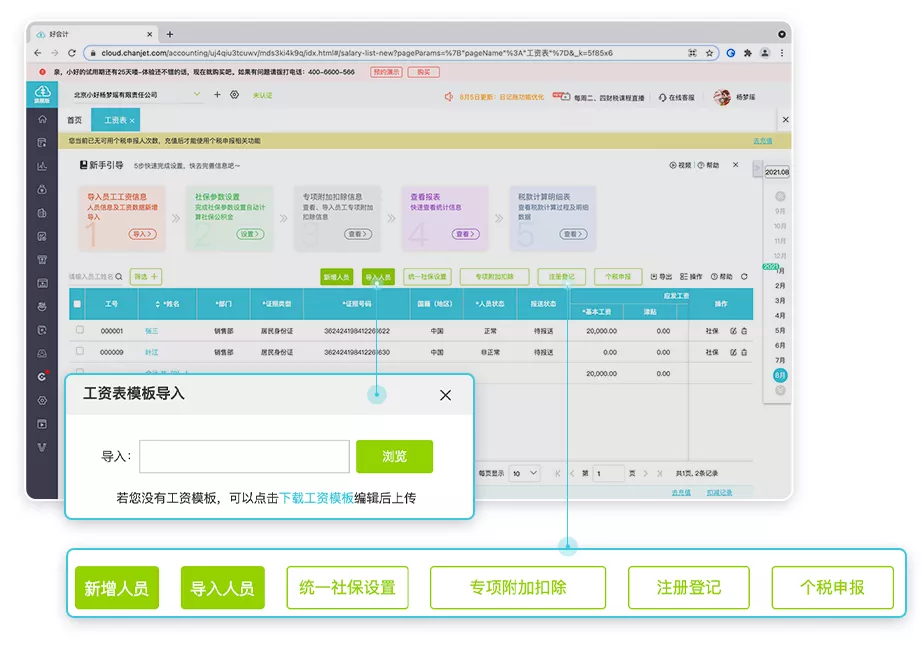The height and width of the screenshot is (658, 922).
Task: Click the plus icon next to company dropdown
Action: tap(217, 95)
